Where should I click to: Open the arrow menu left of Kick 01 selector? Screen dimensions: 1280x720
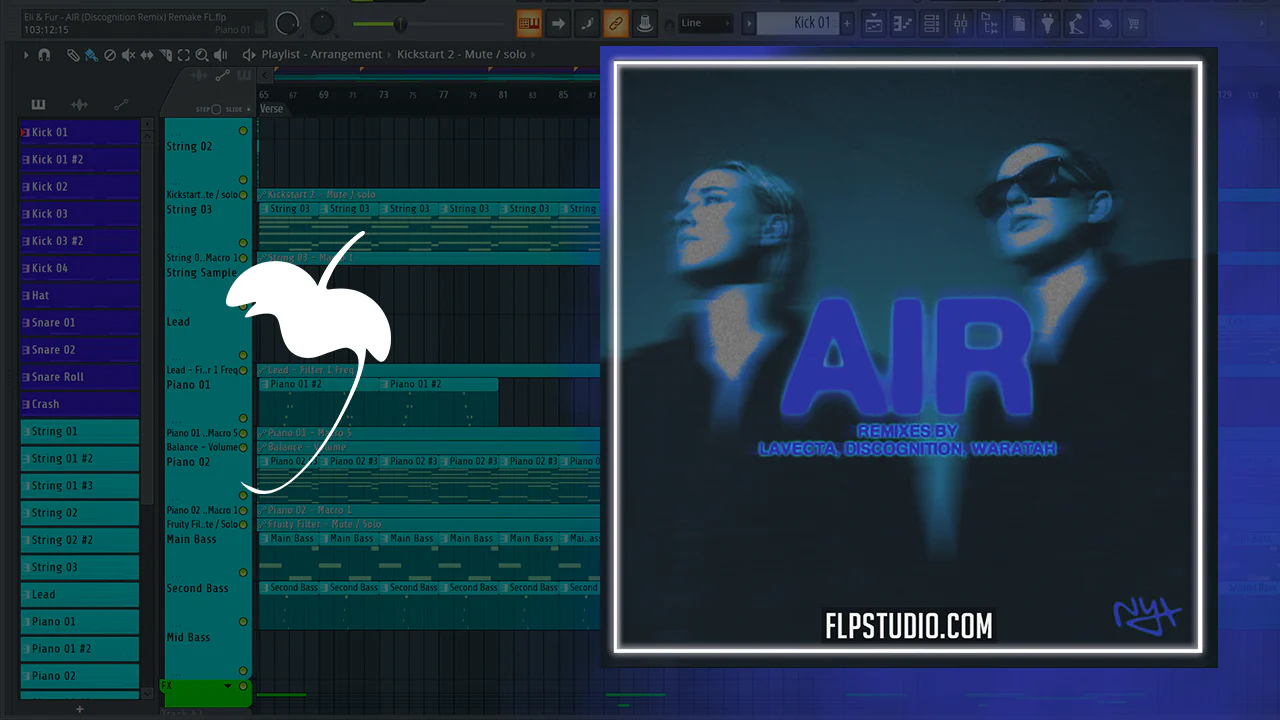(x=749, y=23)
